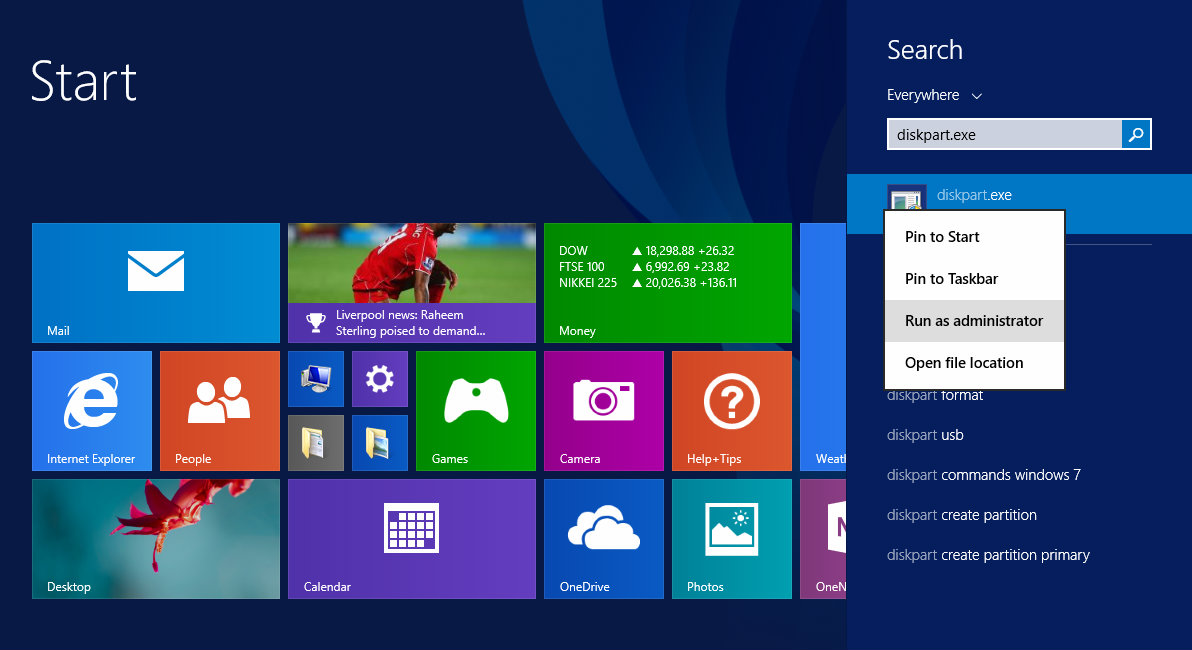
Task: Open the partially visible Weather tile
Action: coord(823,347)
